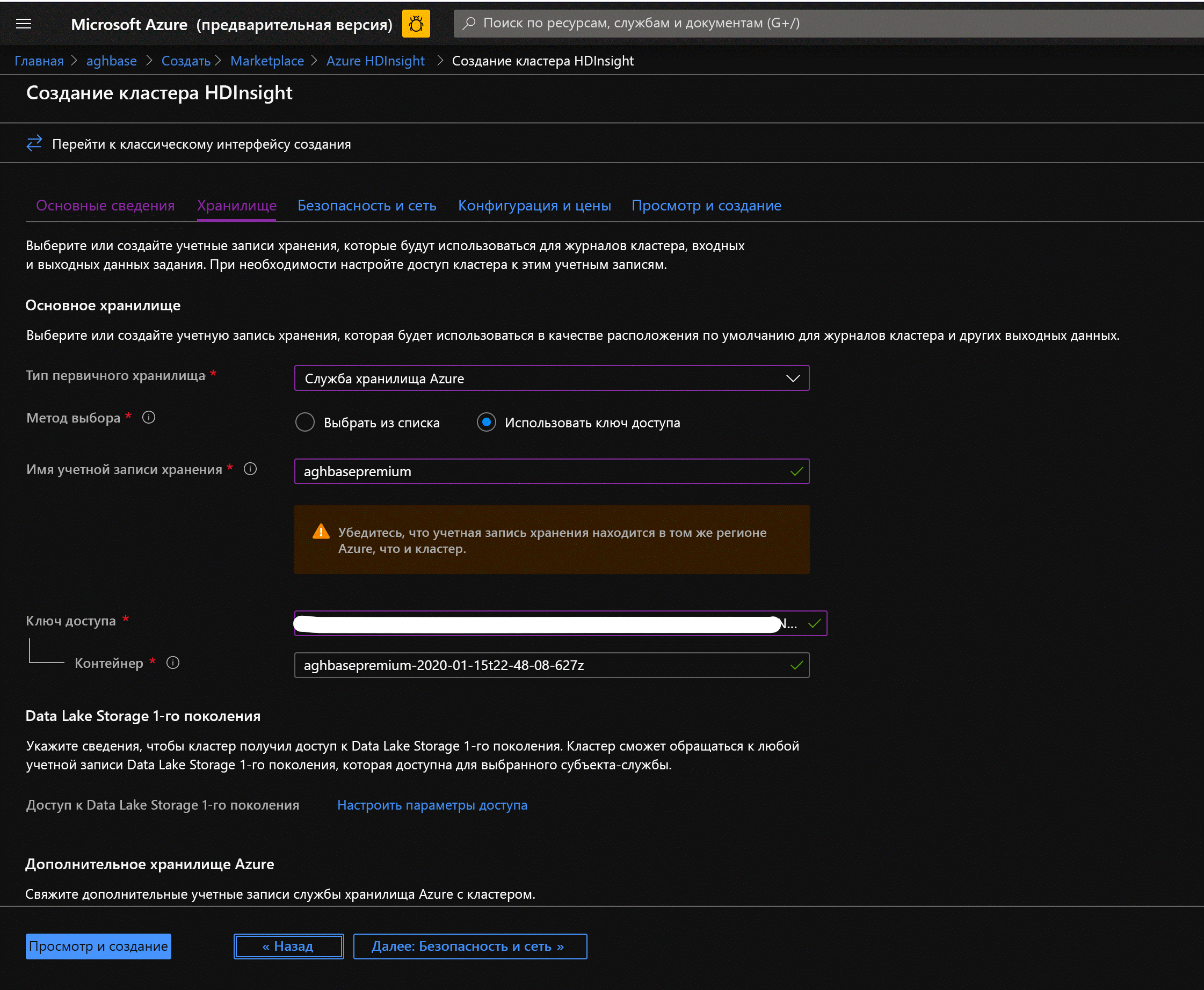This screenshot has height=990, width=1204.
Task: Click Доступ к Data Lake Storage 1-го поколения label
Action: tap(163, 805)
